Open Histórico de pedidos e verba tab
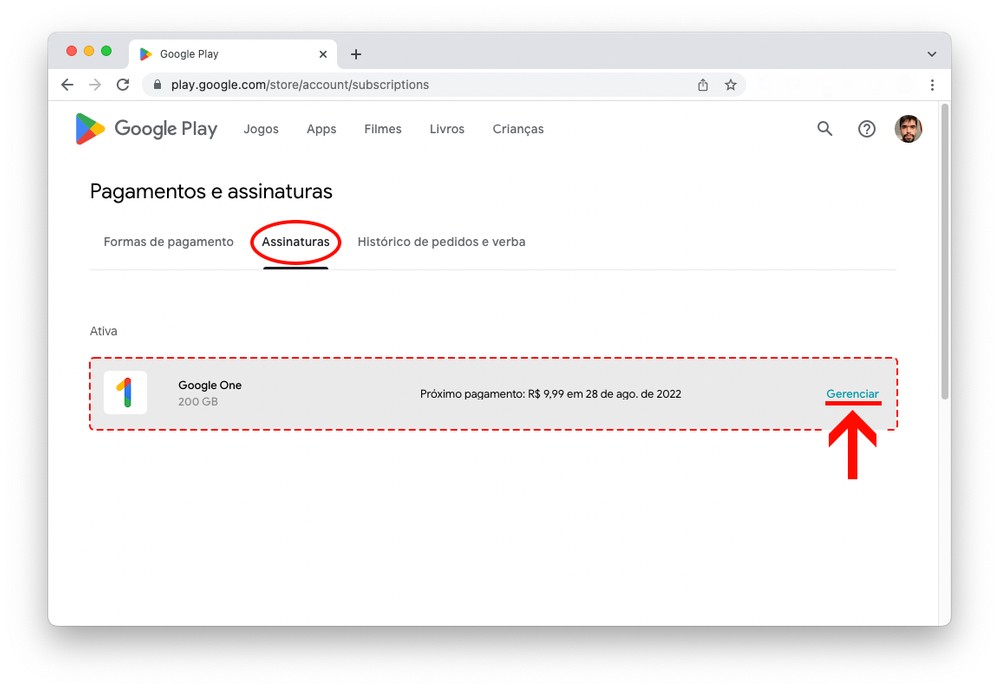The height and width of the screenshot is (690, 1000). 441,242
